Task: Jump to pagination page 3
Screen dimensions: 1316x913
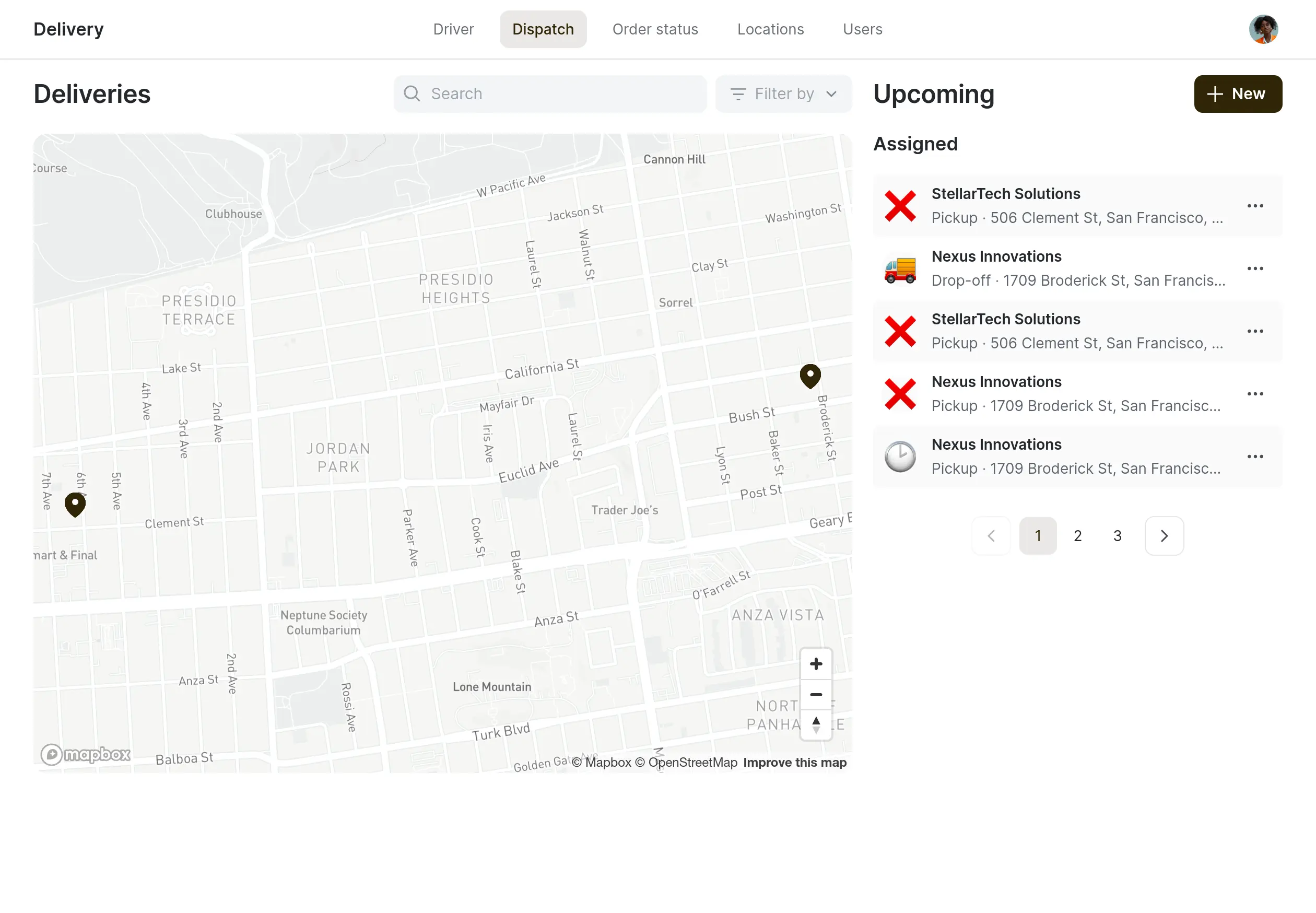Action: (x=1117, y=536)
